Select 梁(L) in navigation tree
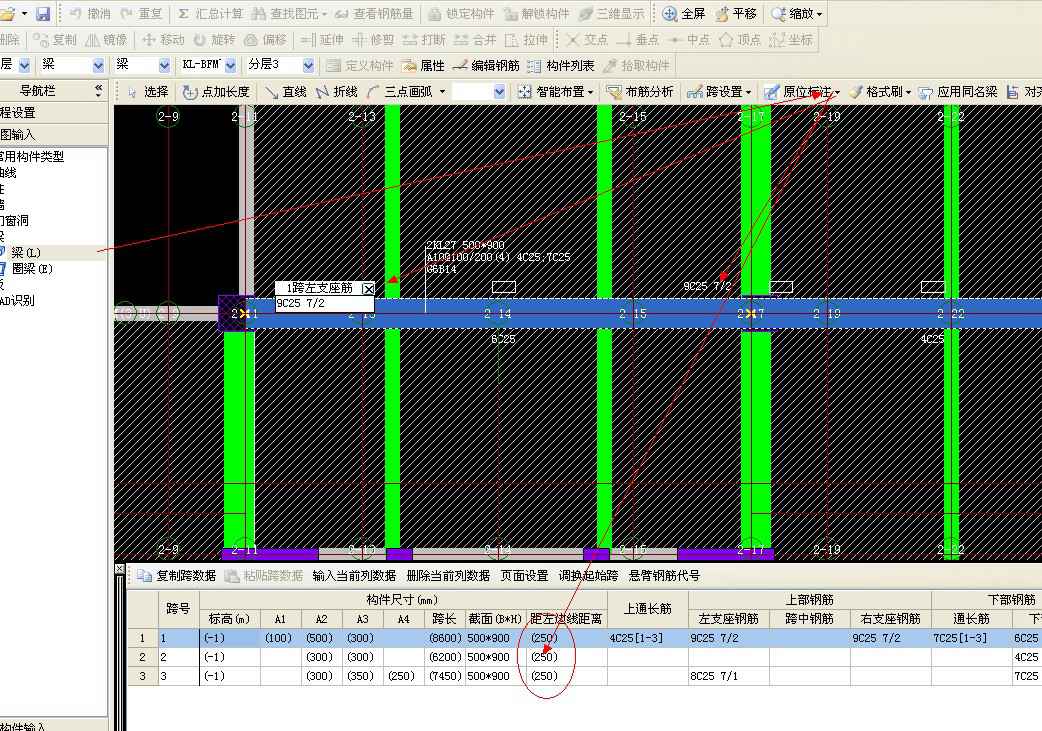Viewport: 1042px width, 731px height. click(26, 253)
